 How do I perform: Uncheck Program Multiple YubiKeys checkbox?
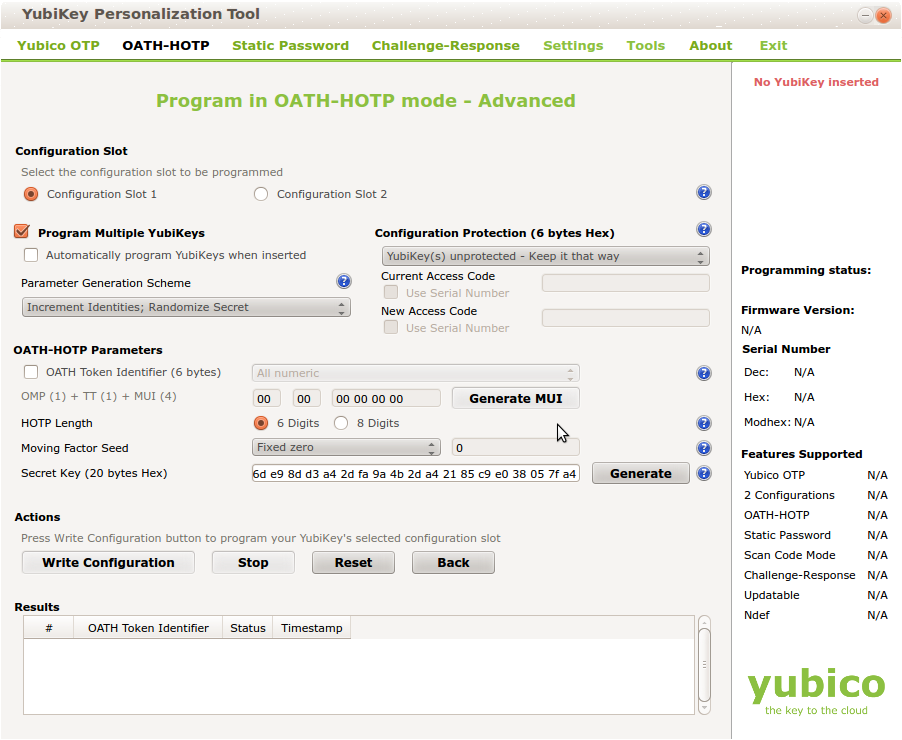click(x=22, y=232)
